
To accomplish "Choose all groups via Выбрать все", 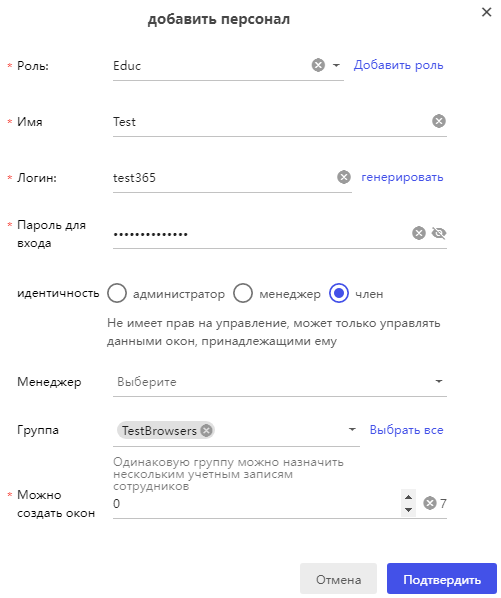I will 406,430.
